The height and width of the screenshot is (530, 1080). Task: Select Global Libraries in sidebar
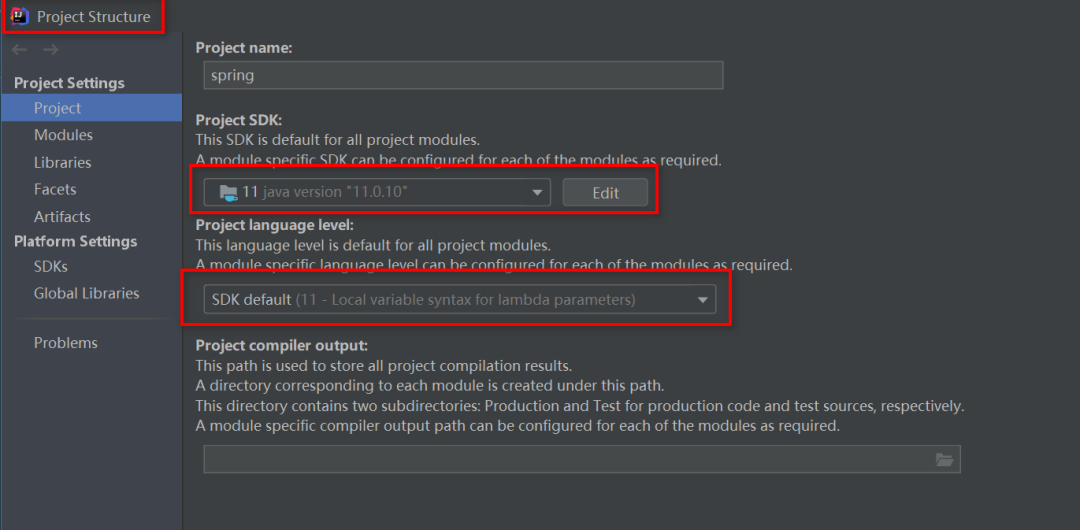(x=86, y=293)
